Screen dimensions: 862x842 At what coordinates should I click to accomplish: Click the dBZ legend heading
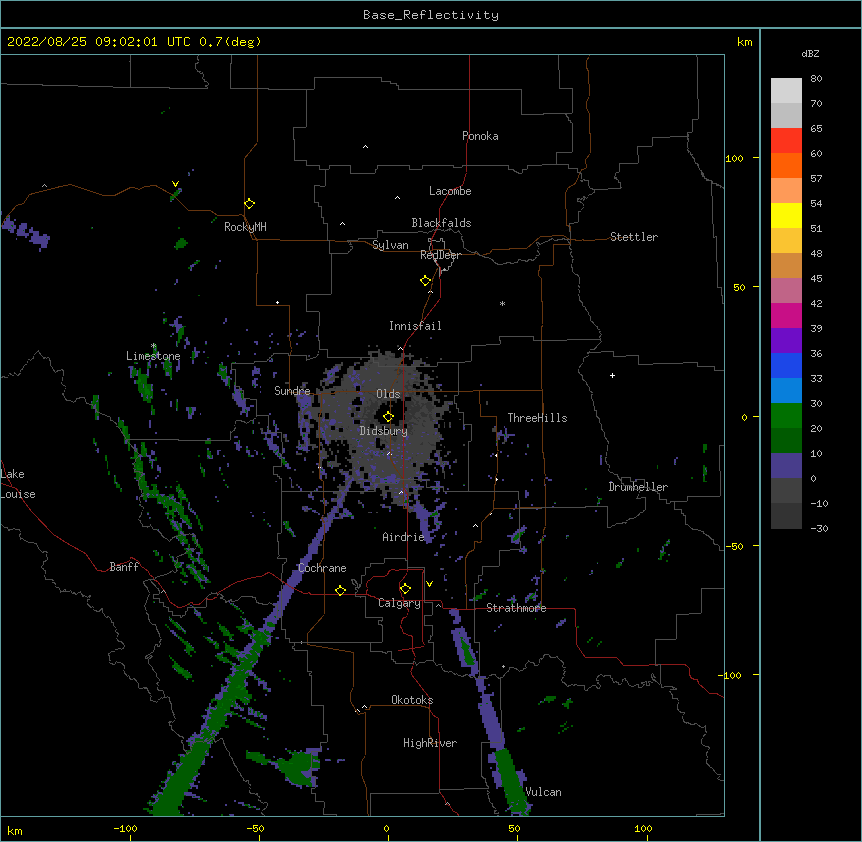pyautogui.click(x=810, y=53)
